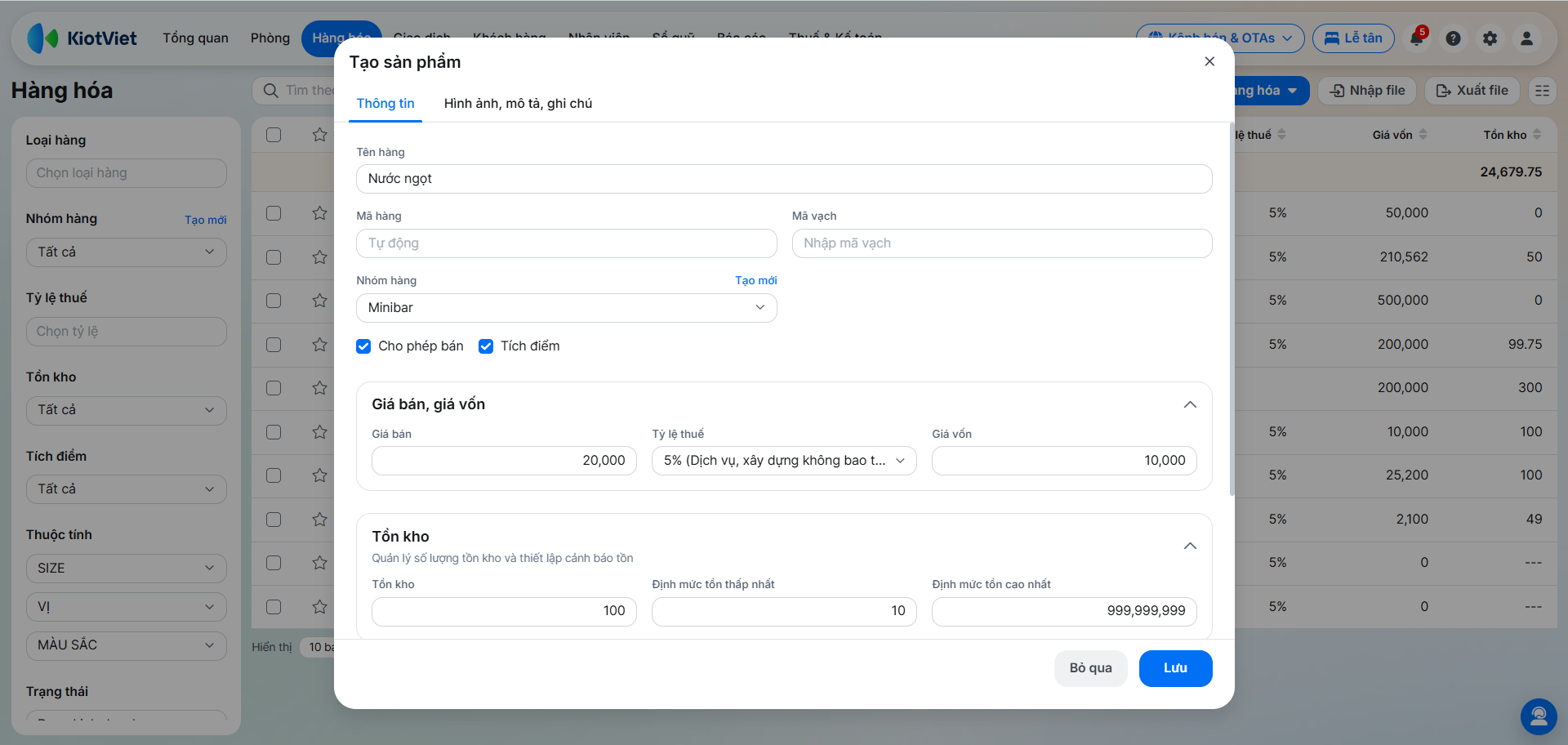Viewport: 1568px width, 745px height.
Task: Check the row checkbox for cost 210,562
Action: [274, 257]
